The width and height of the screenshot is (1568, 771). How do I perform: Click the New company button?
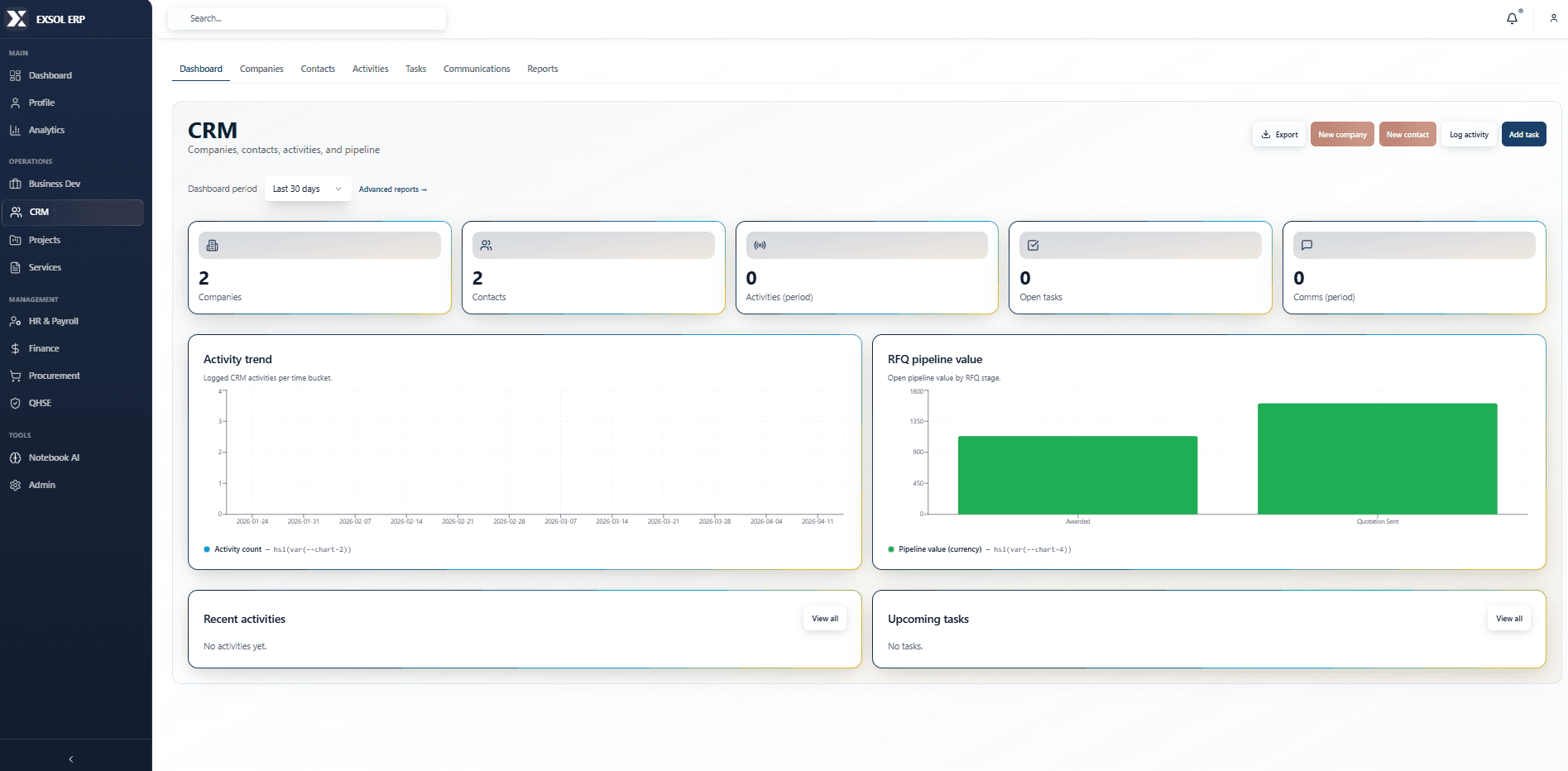tap(1342, 134)
